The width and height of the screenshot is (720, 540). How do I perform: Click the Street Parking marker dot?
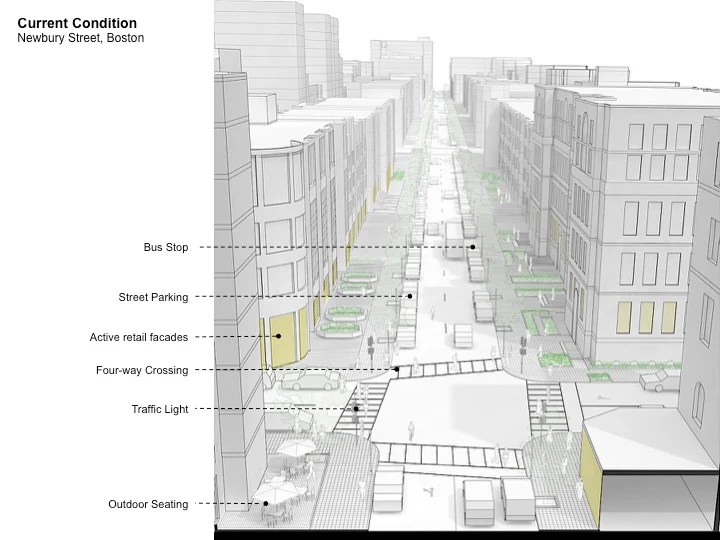point(410,297)
